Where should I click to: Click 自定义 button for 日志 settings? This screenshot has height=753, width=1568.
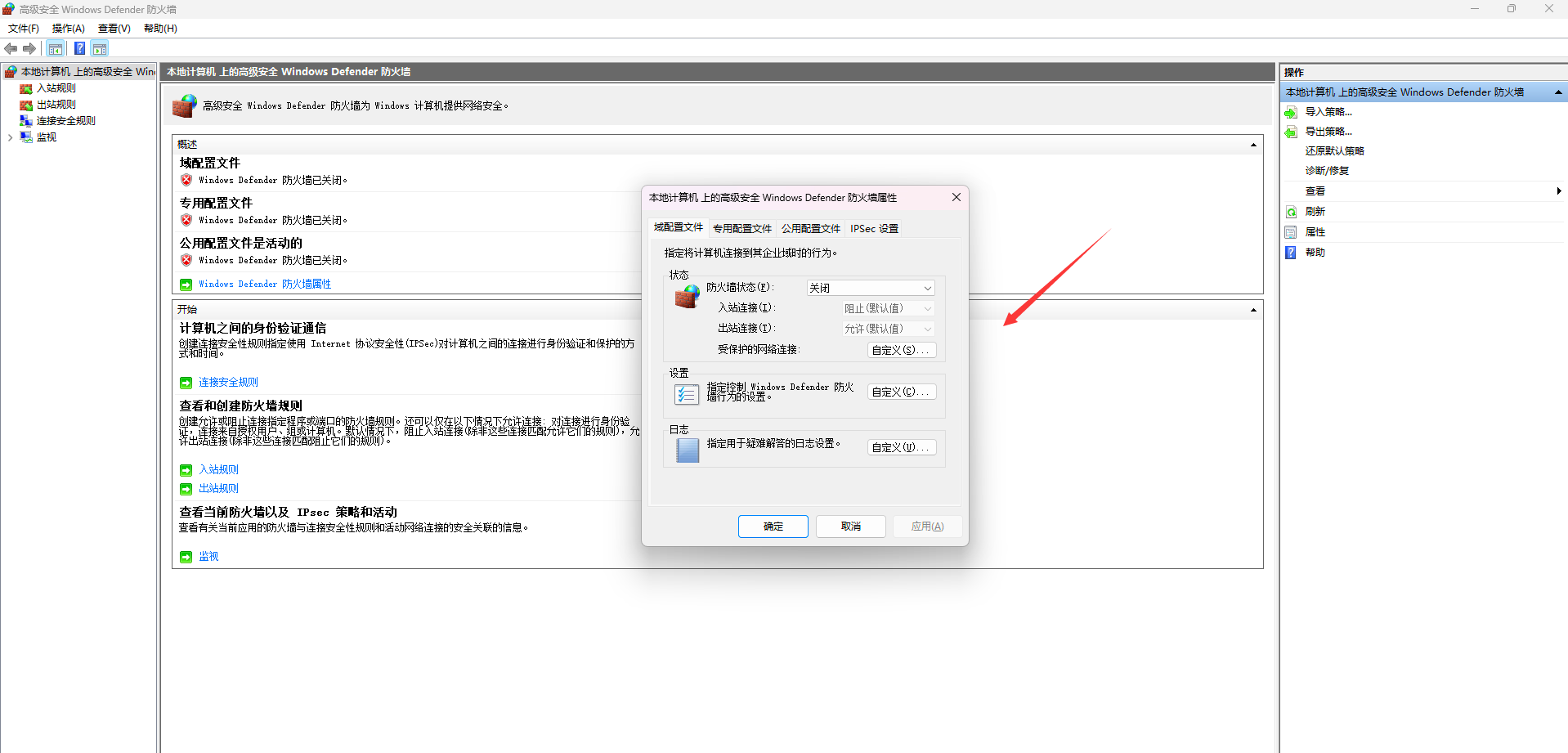901,448
